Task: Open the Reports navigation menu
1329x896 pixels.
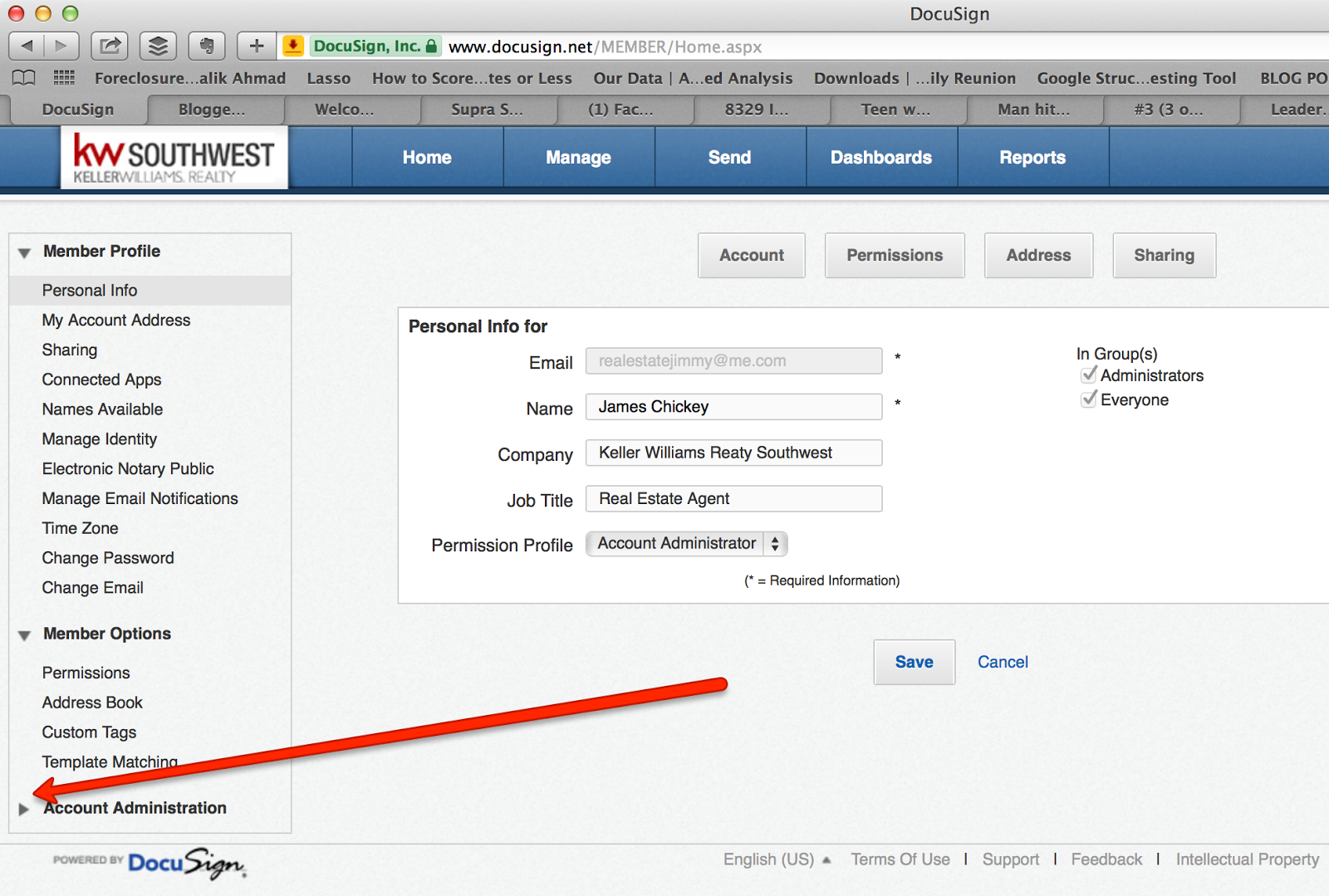Action: (1032, 157)
